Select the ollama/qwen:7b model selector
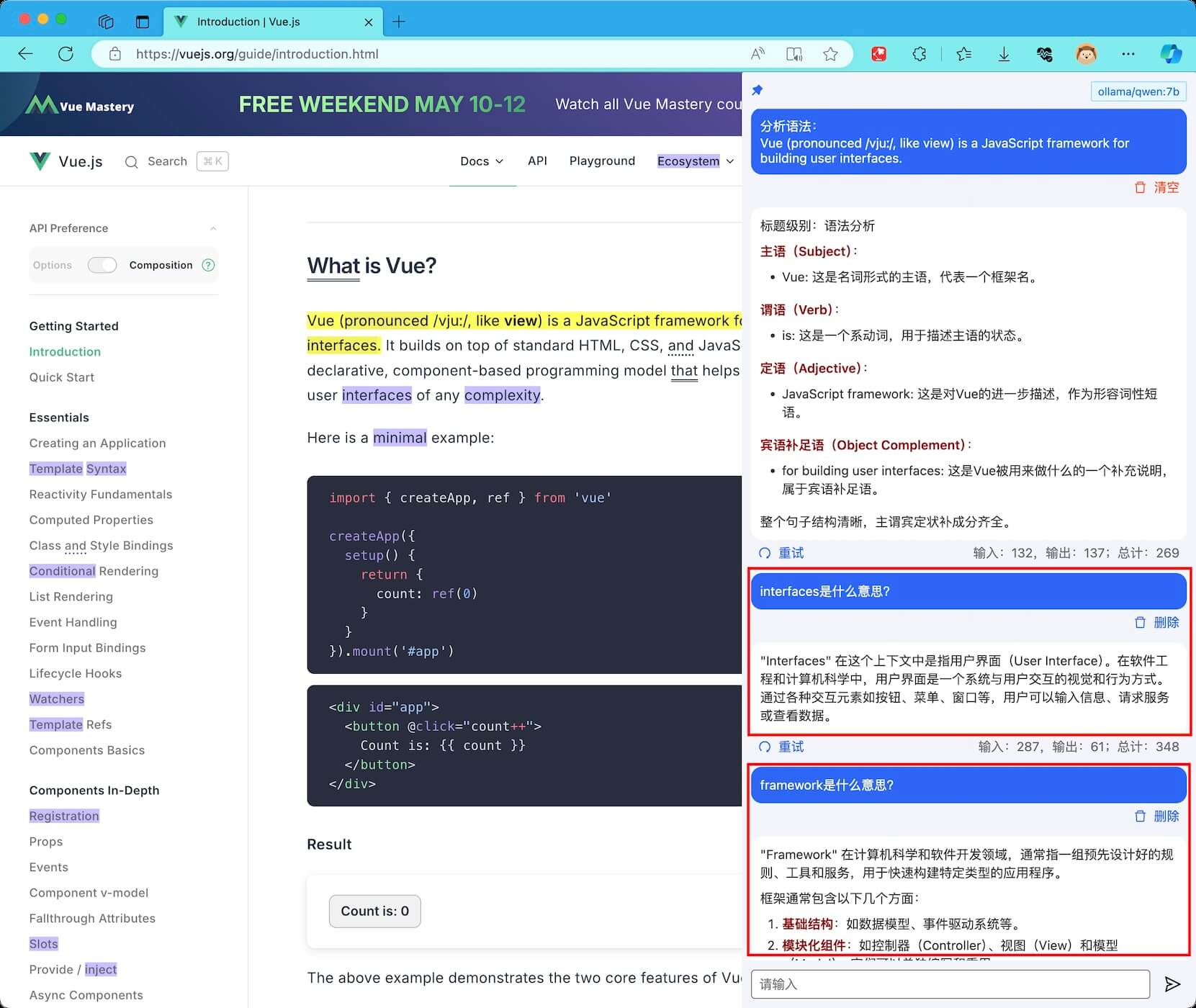Image resolution: width=1196 pixels, height=1008 pixels. click(x=1138, y=91)
